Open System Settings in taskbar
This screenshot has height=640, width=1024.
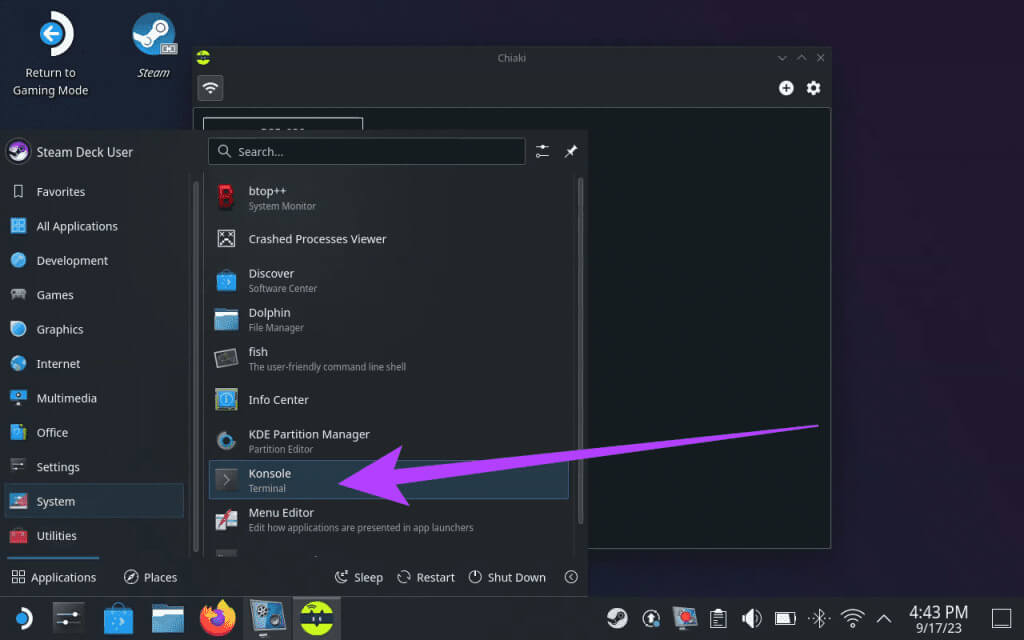coord(69,618)
